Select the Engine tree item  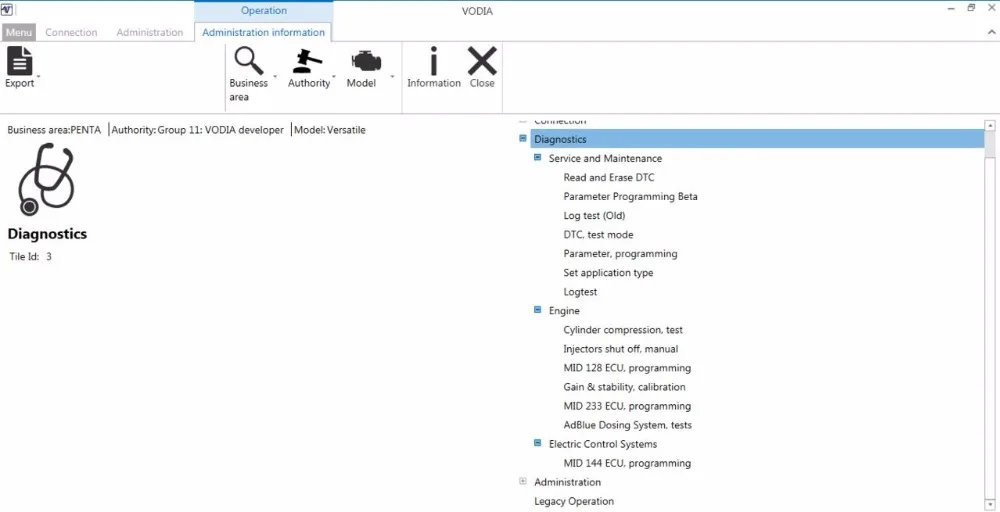pyautogui.click(x=564, y=311)
